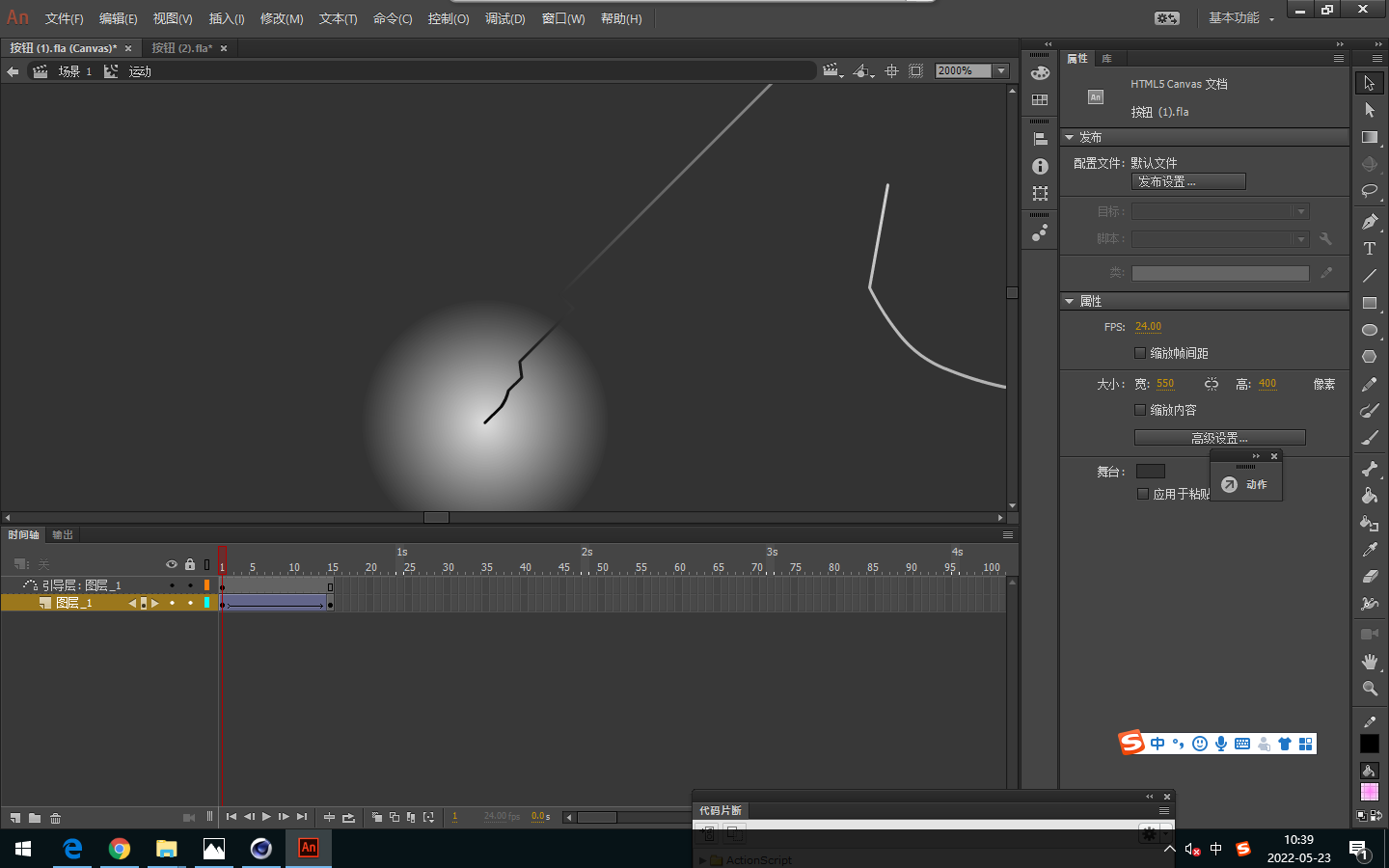
Task: Toggle visibility dot for 图层_1 layer
Action: (172, 603)
